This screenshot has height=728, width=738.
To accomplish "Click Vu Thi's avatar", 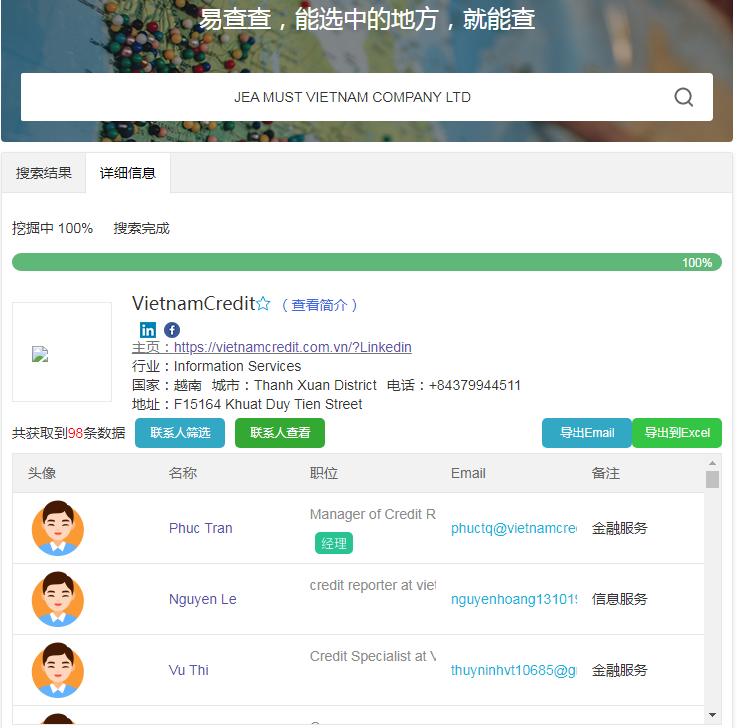I will coord(57,670).
